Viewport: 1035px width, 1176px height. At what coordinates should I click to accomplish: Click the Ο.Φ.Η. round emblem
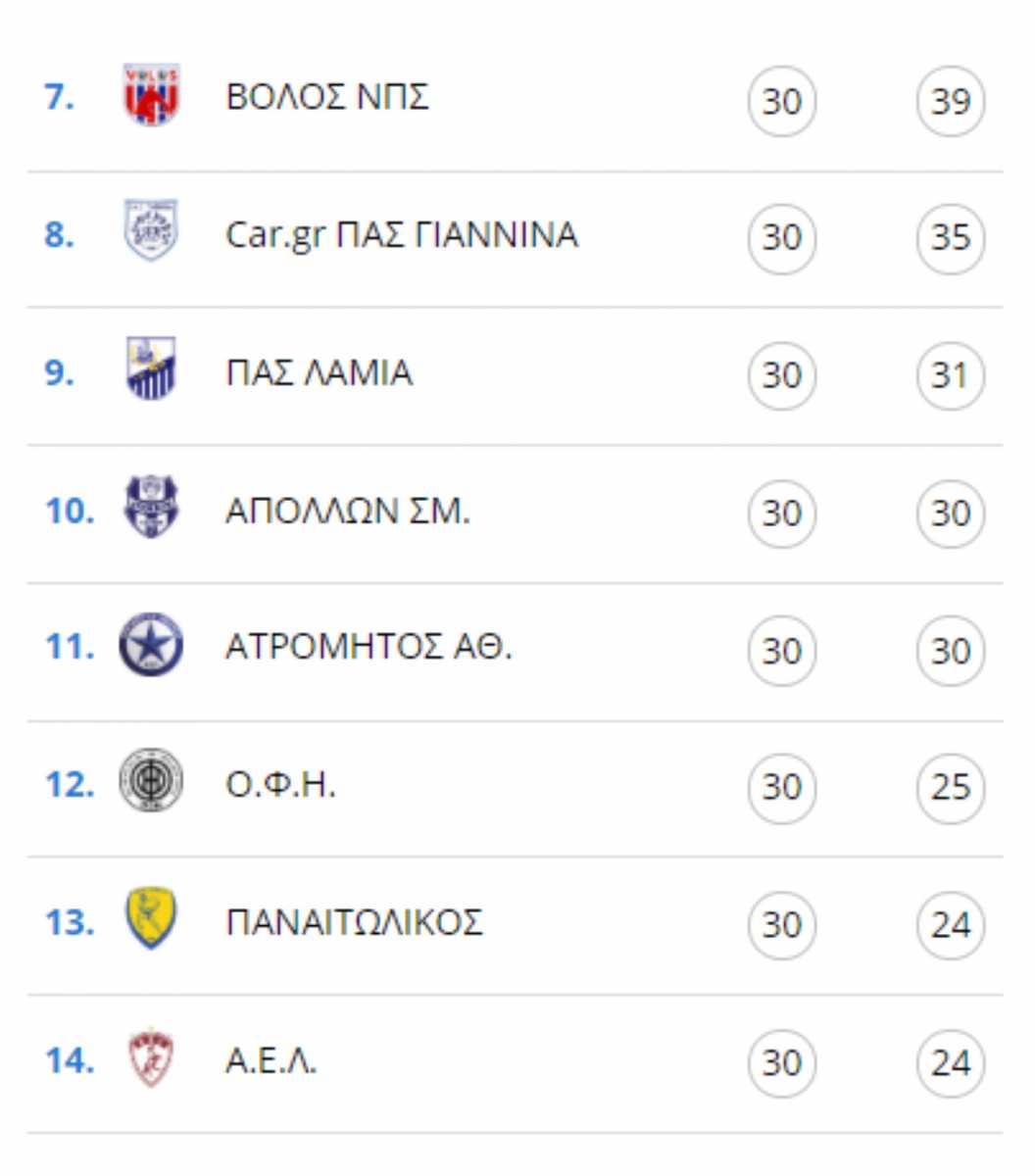tap(151, 781)
